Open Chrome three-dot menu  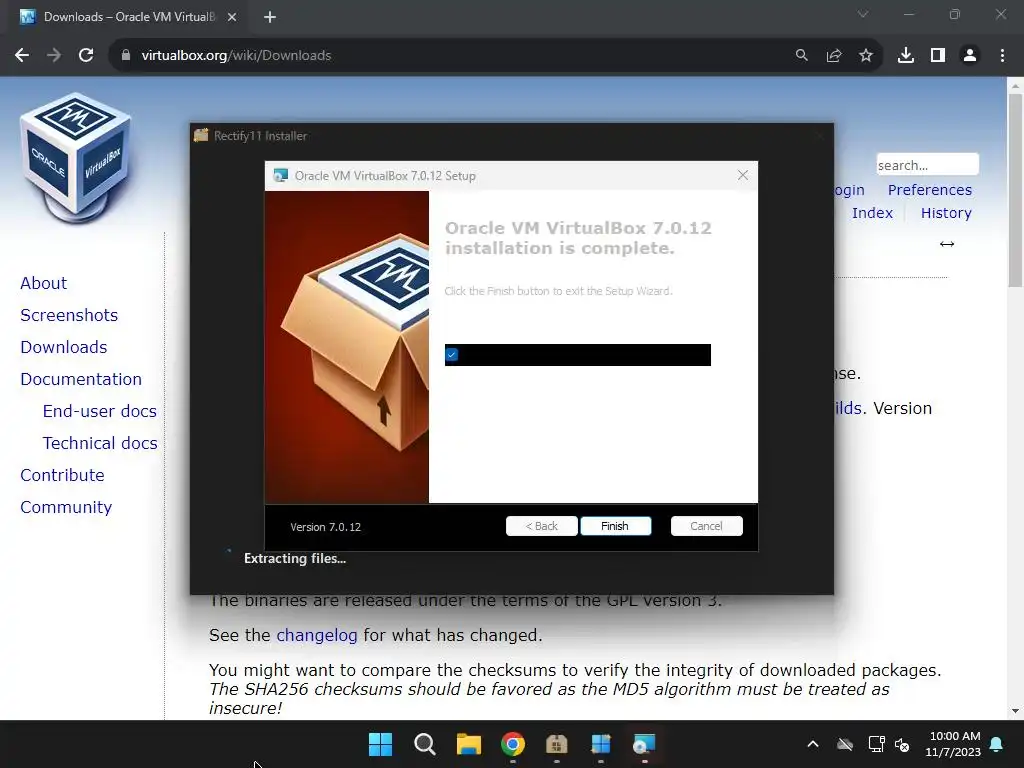[1002, 56]
